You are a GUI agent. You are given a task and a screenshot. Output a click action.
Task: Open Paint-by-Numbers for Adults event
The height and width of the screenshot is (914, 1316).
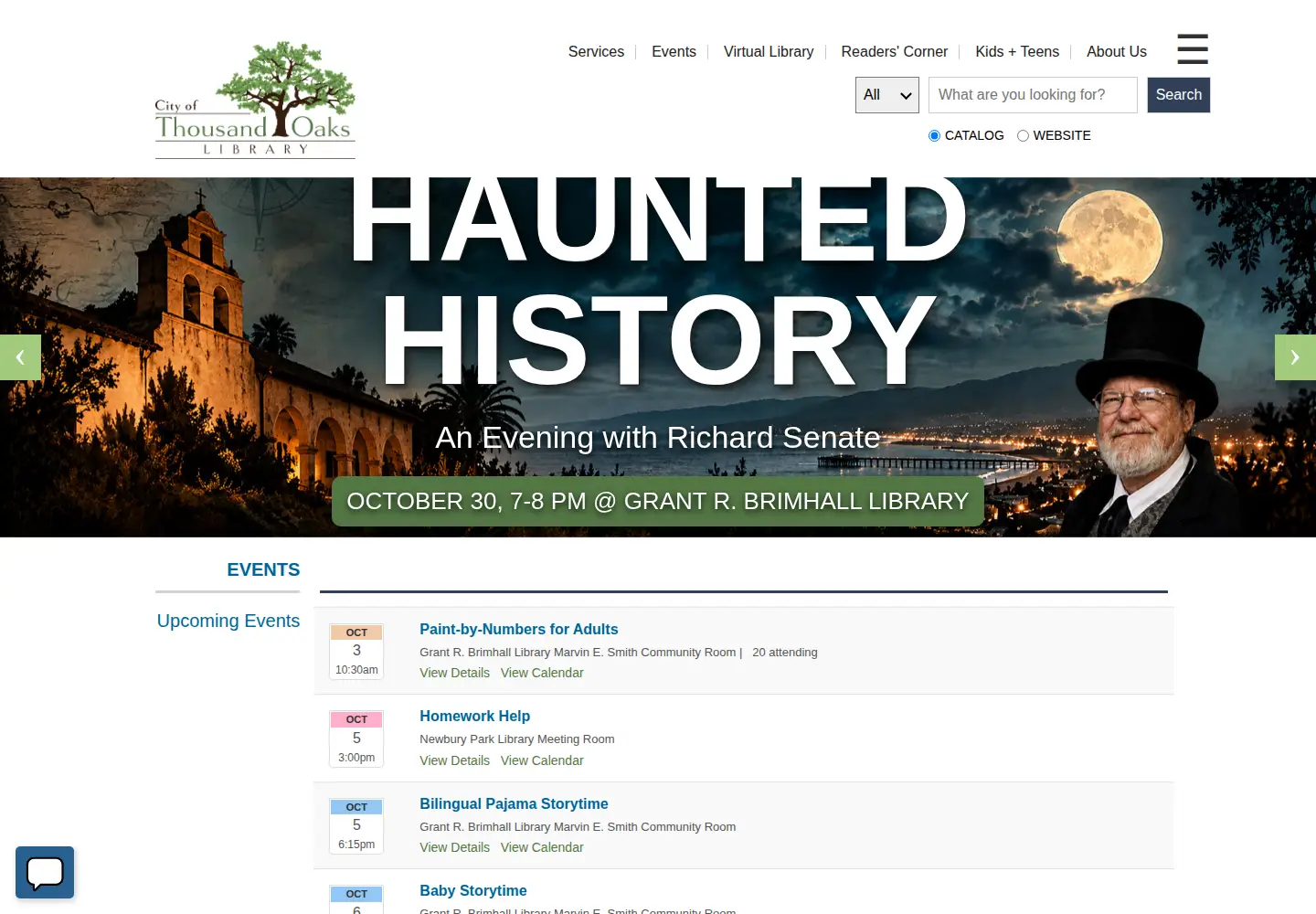(518, 629)
